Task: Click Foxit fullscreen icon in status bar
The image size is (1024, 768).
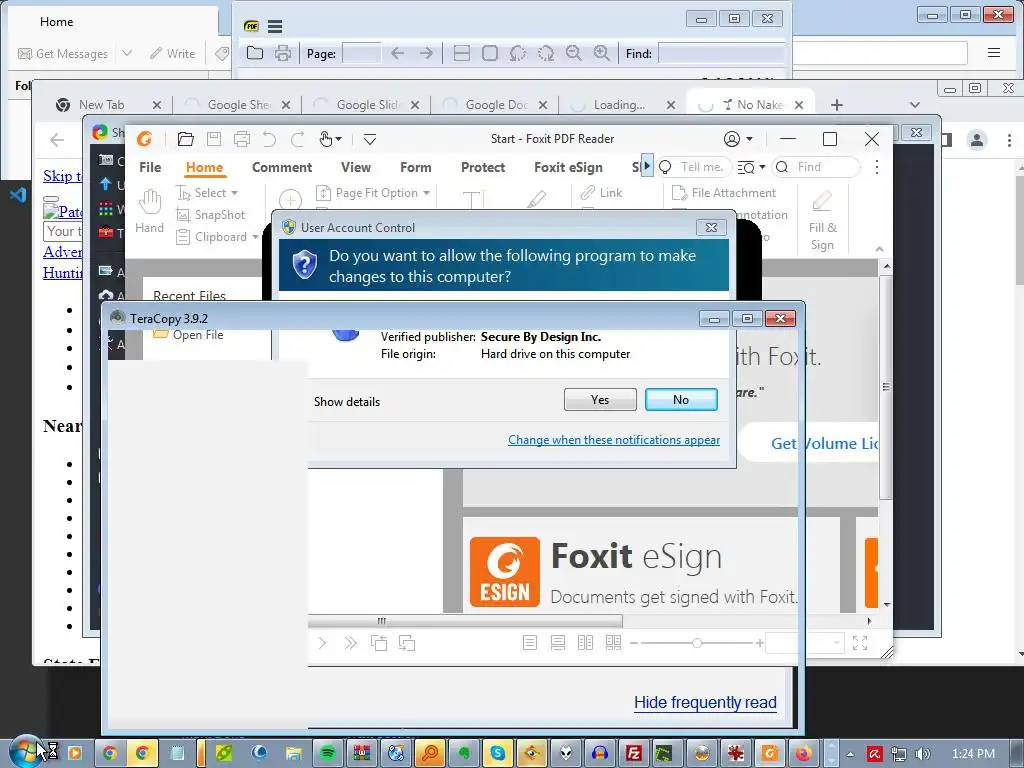Action: click(x=860, y=643)
